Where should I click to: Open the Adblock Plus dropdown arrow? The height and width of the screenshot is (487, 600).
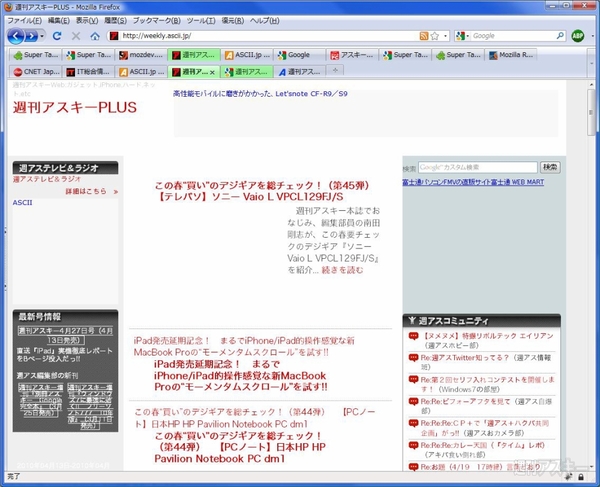[592, 36]
